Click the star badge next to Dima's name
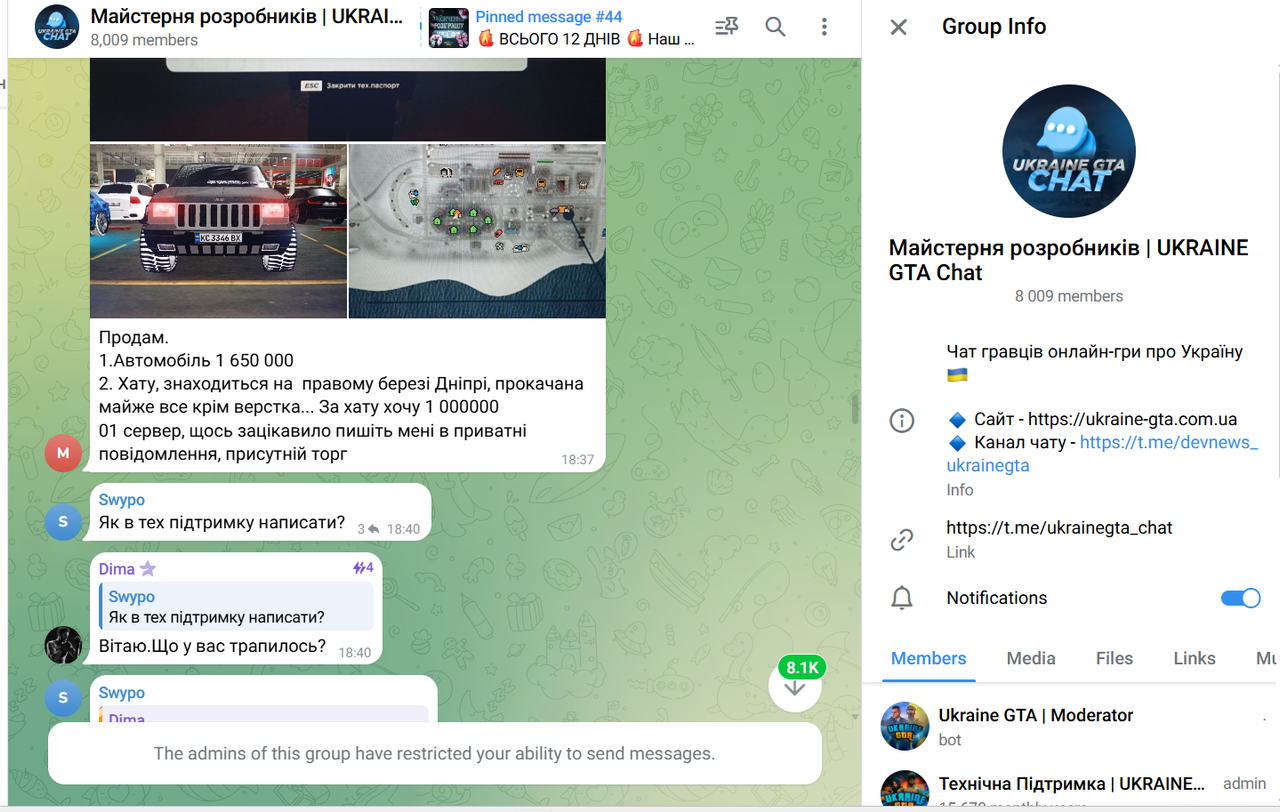Image resolution: width=1280 pixels, height=812 pixels. (148, 569)
